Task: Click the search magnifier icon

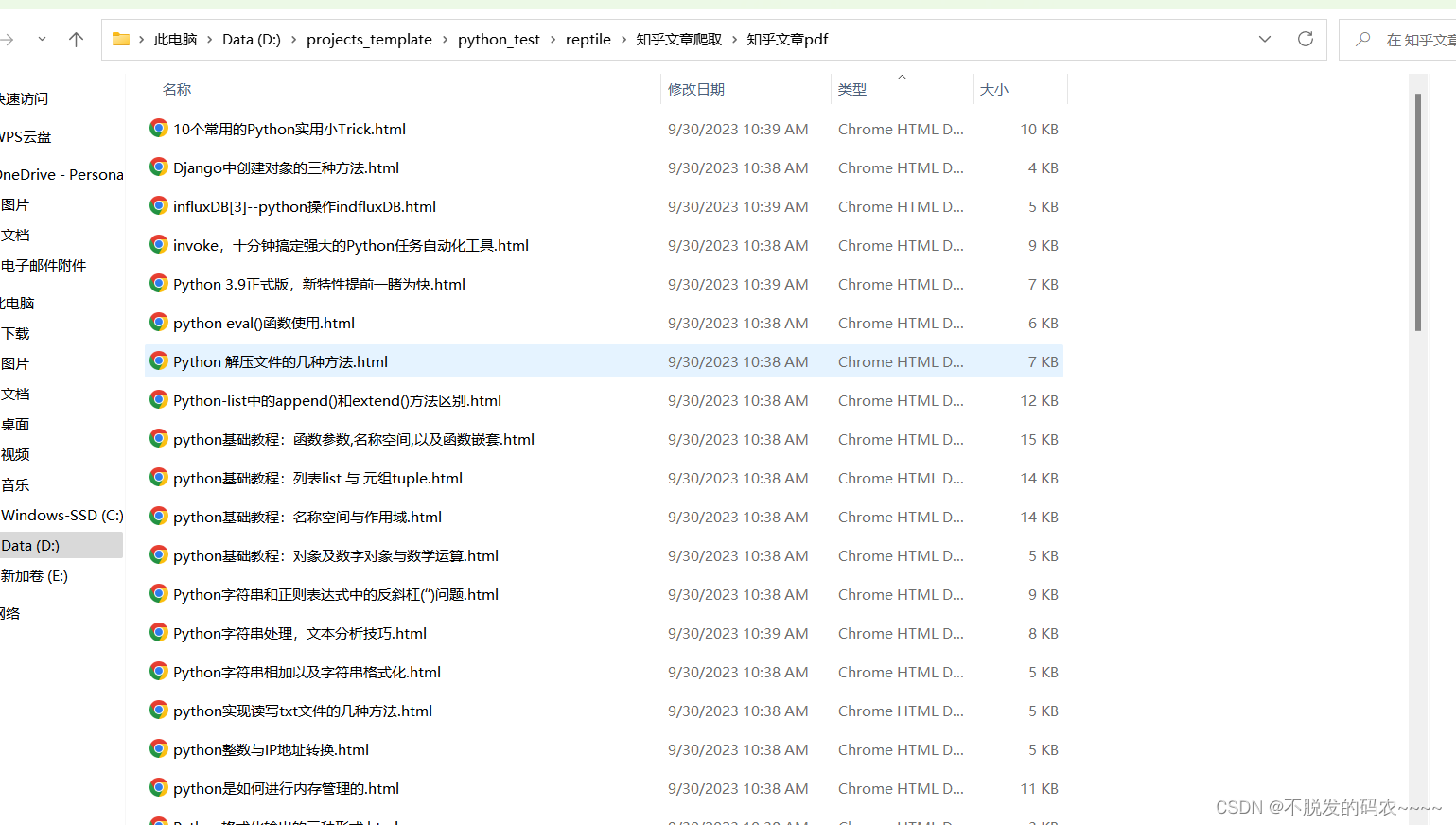Action: tap(1363, 39)
